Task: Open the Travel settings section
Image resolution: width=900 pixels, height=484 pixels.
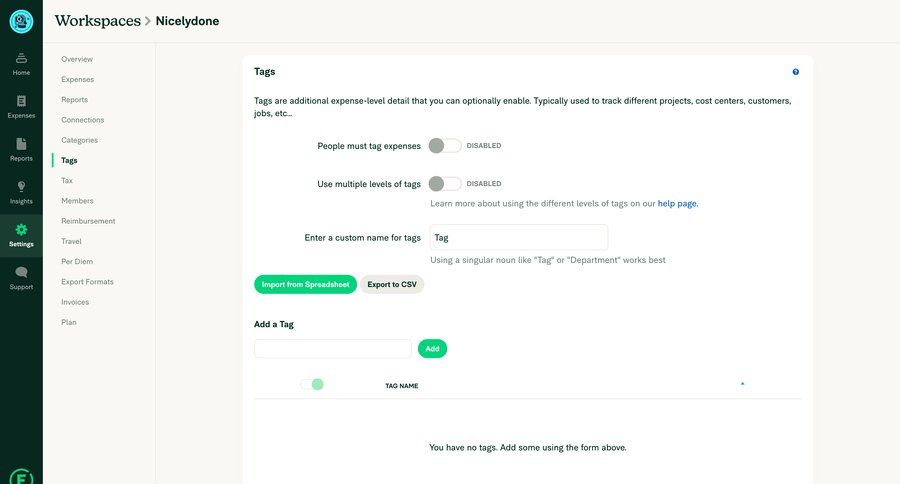Action: tap(71, 241)
